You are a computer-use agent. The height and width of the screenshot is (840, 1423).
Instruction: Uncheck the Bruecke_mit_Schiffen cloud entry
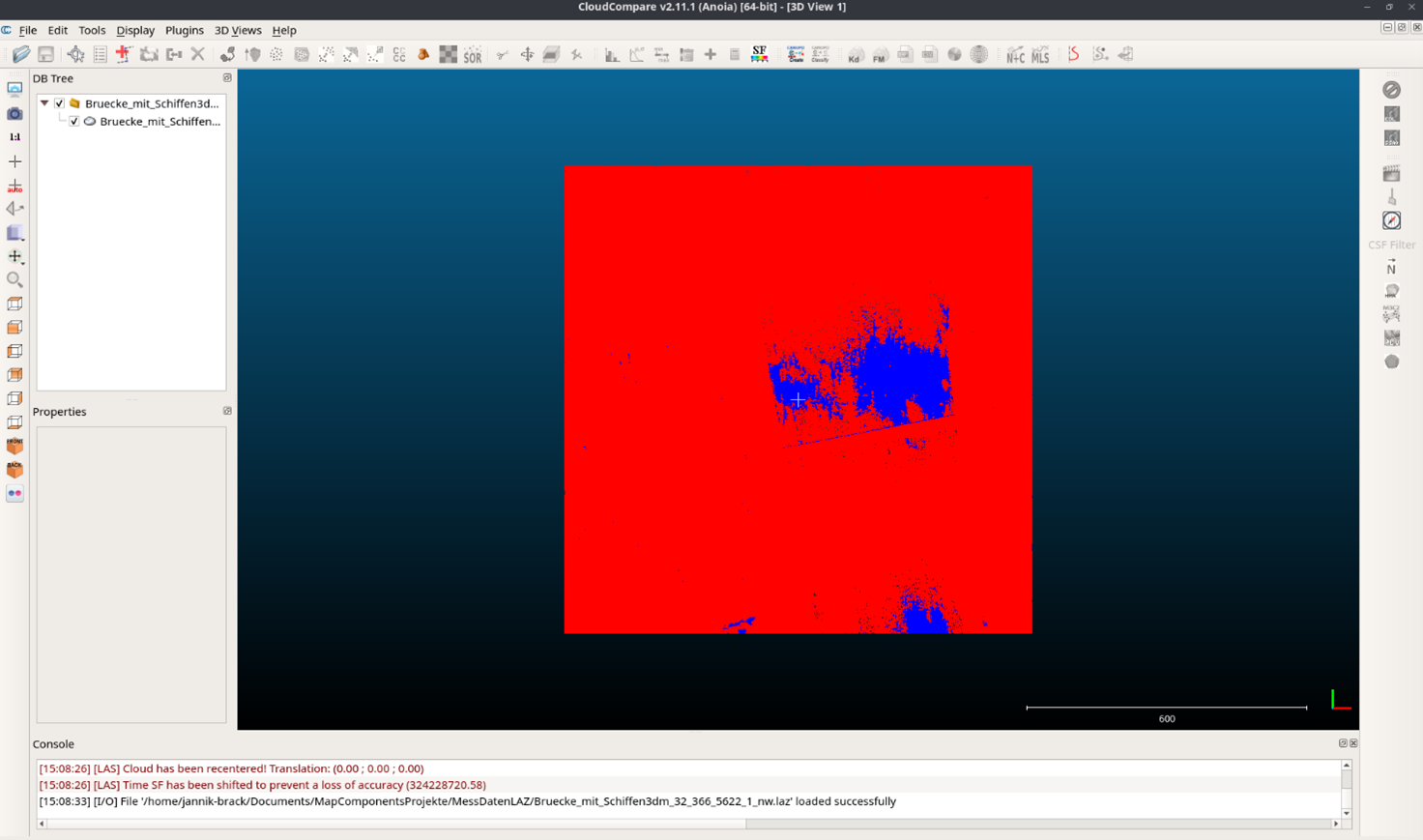pyautogui.click(x=74, y=121)
